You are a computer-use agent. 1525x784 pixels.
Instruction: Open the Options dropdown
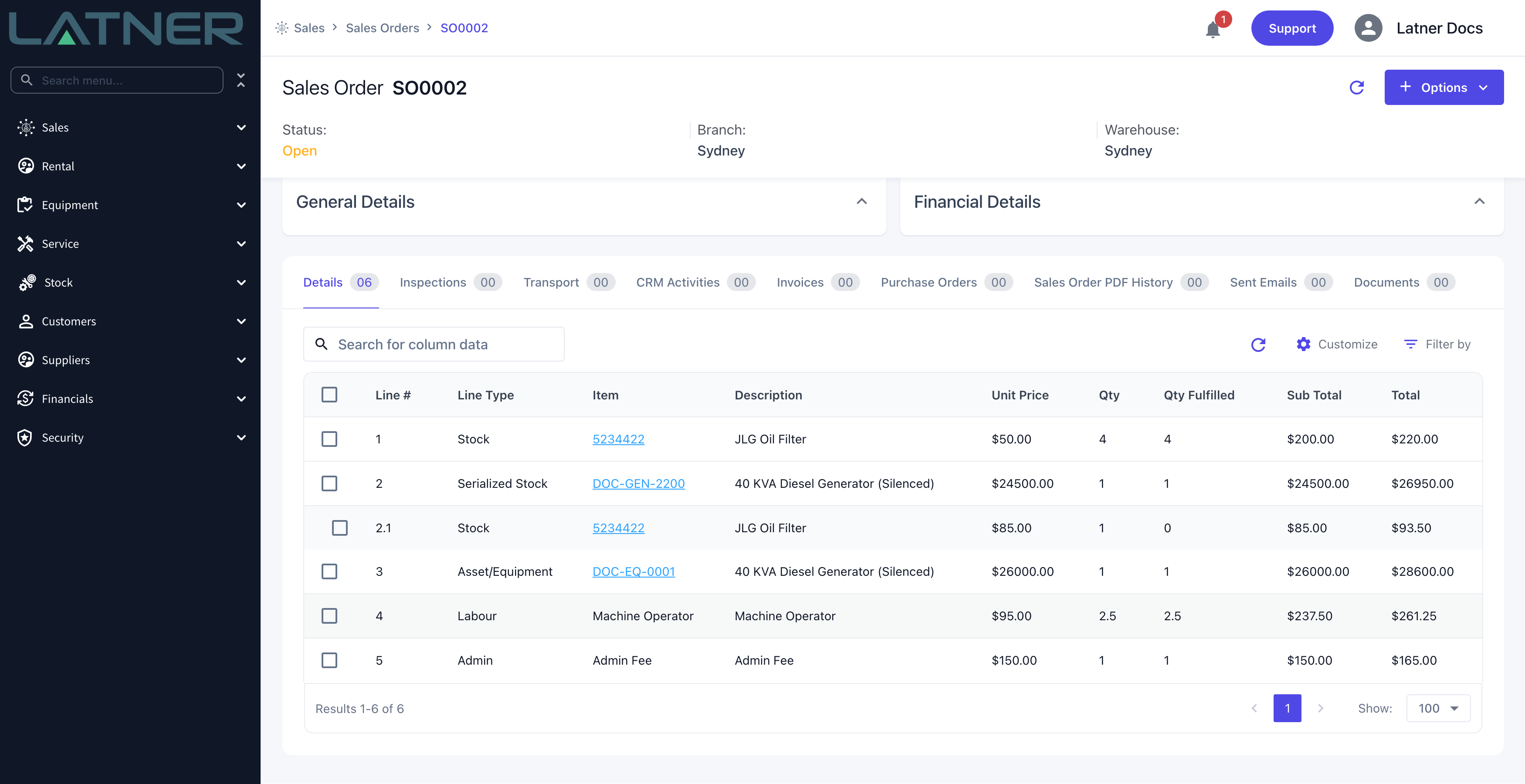(1443, 88)
